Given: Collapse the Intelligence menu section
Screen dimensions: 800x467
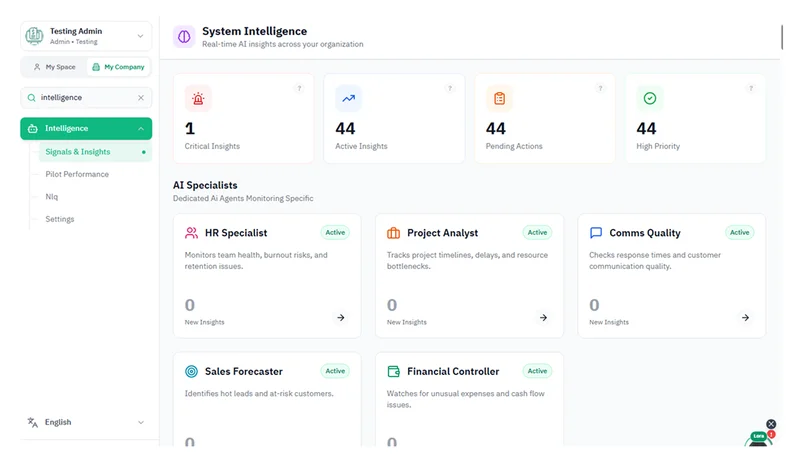Looking at the screenshot, I should click(x=141, y=129).
